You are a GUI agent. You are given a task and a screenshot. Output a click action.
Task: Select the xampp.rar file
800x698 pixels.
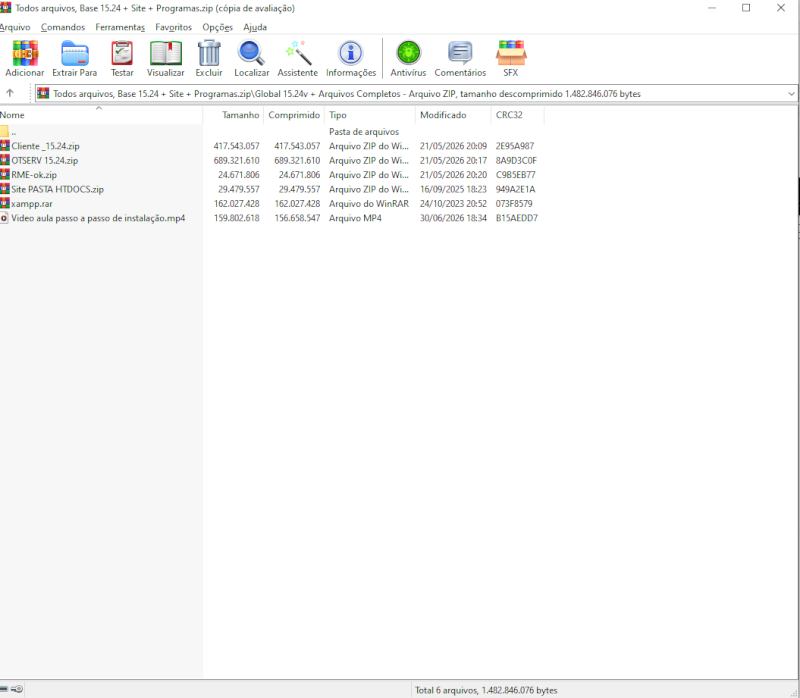(x=32, y=204)
